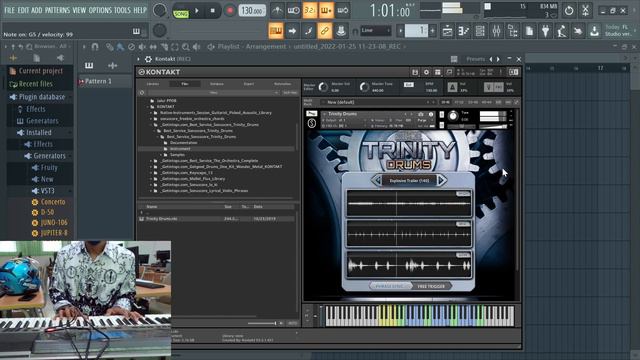Image resolution: width=640 pixels, height=360 pixels.
Task: Select next preset arrow in Kontakt wrapper
Action: (x=498, y=59)
